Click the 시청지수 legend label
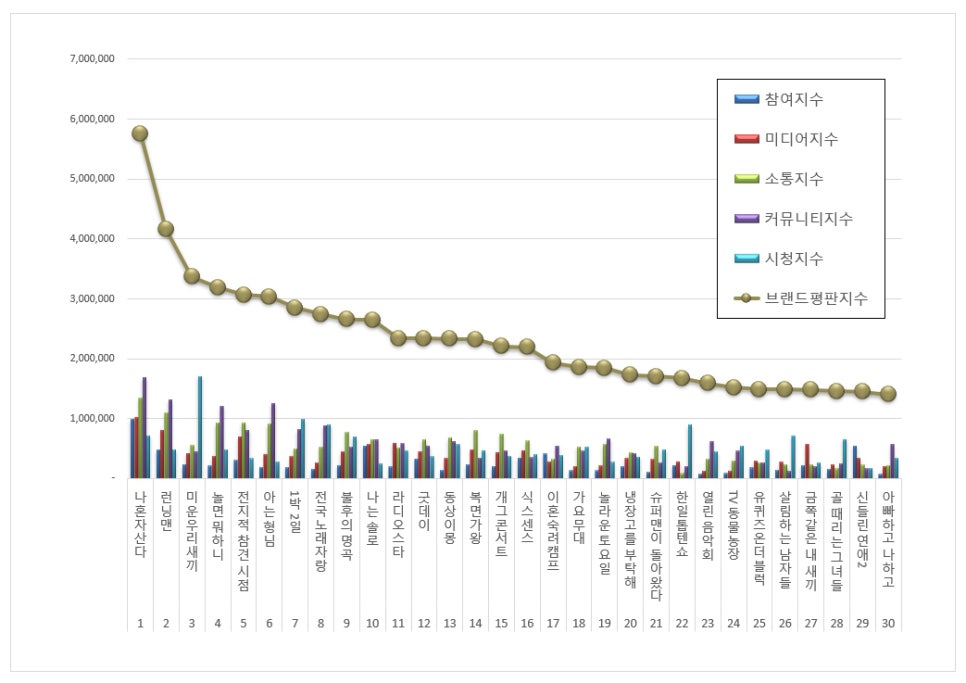 [794, 259]
